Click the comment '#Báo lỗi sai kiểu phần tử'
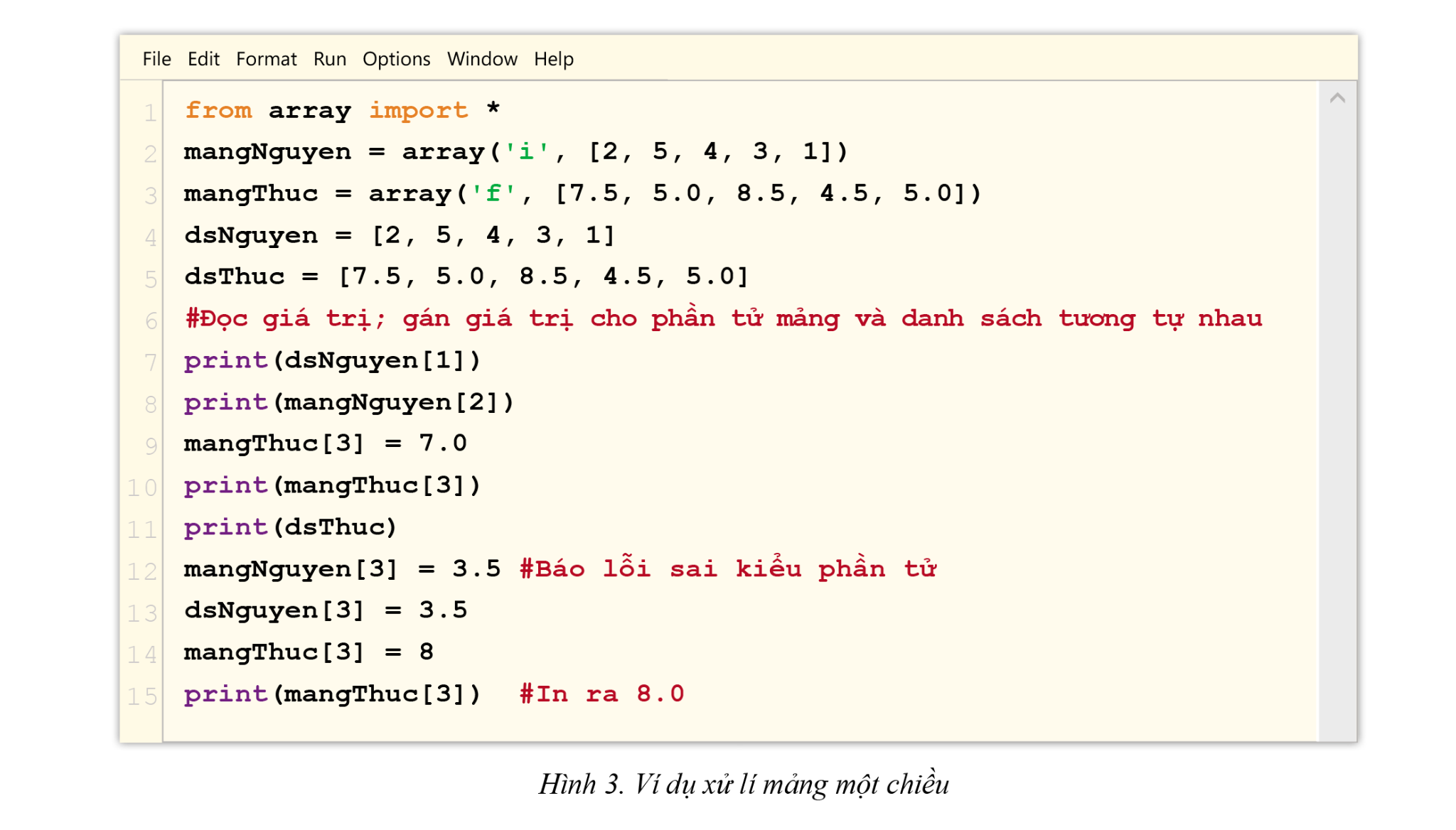Image resolution: width=1456 pixels, height=830 pixels. (728, 568)
